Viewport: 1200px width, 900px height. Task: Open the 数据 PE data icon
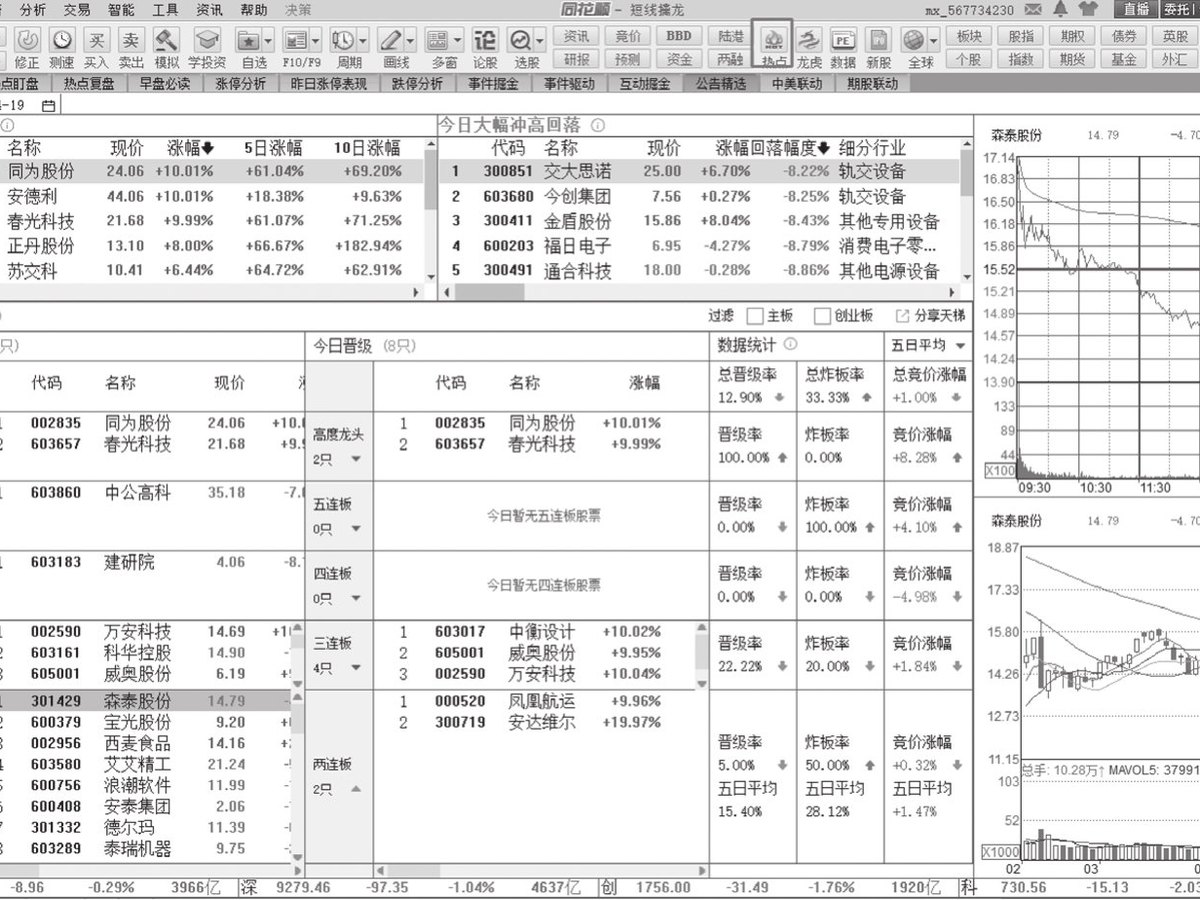coord(843,41)
